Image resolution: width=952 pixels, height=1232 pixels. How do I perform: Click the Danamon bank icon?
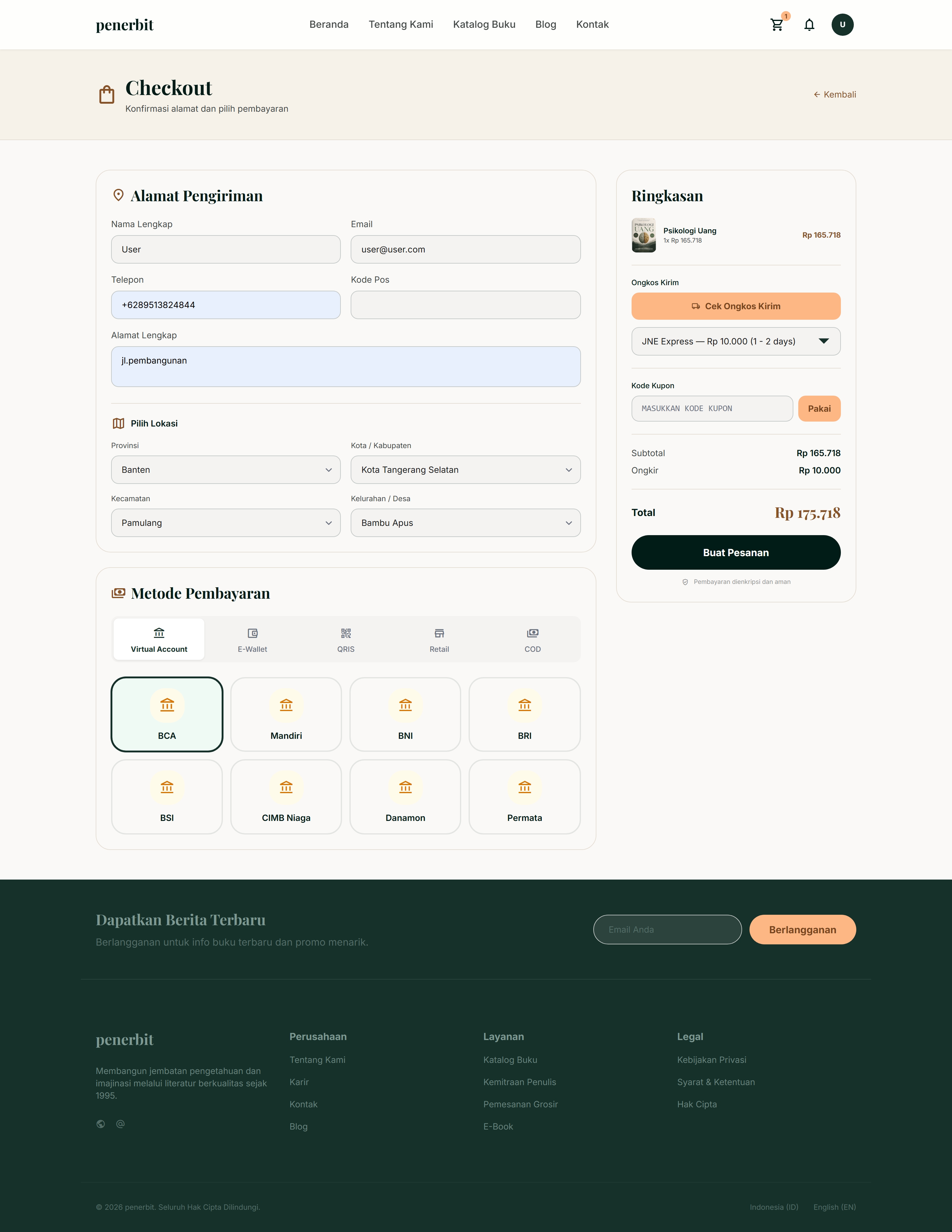click(x=405, y=787)
